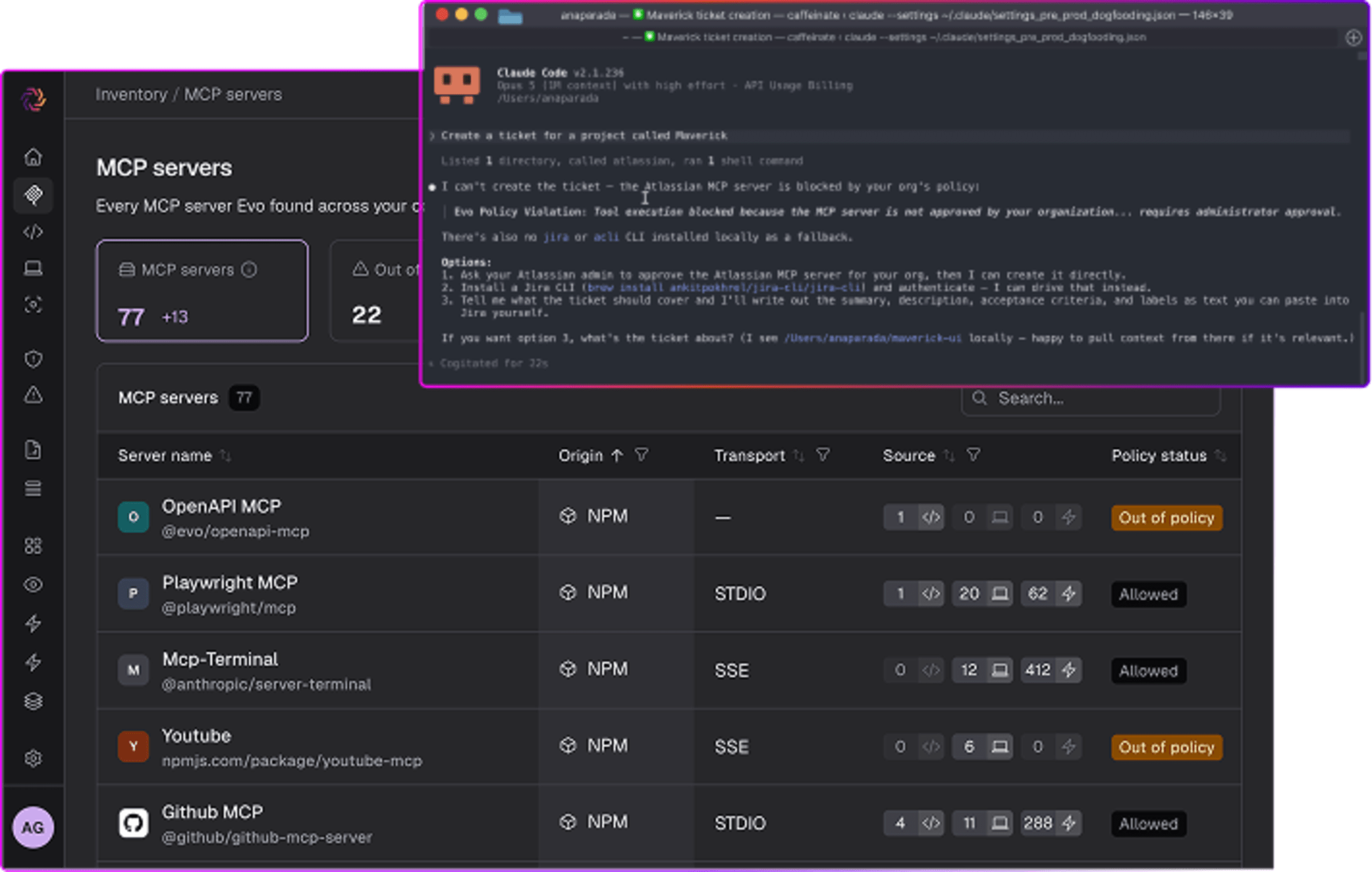Click the terminal tab titled Maverick ticket creation
1372x872 pixels.
pos(885,38)
